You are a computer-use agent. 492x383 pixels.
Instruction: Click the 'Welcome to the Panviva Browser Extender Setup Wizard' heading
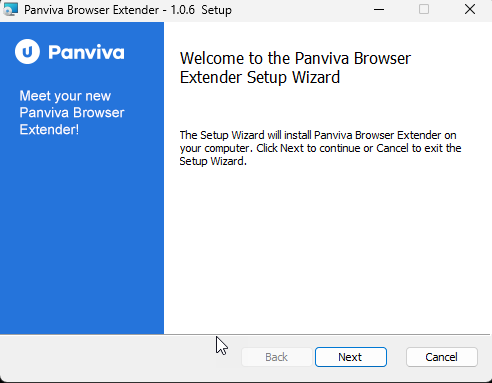(x=295, y=68)
